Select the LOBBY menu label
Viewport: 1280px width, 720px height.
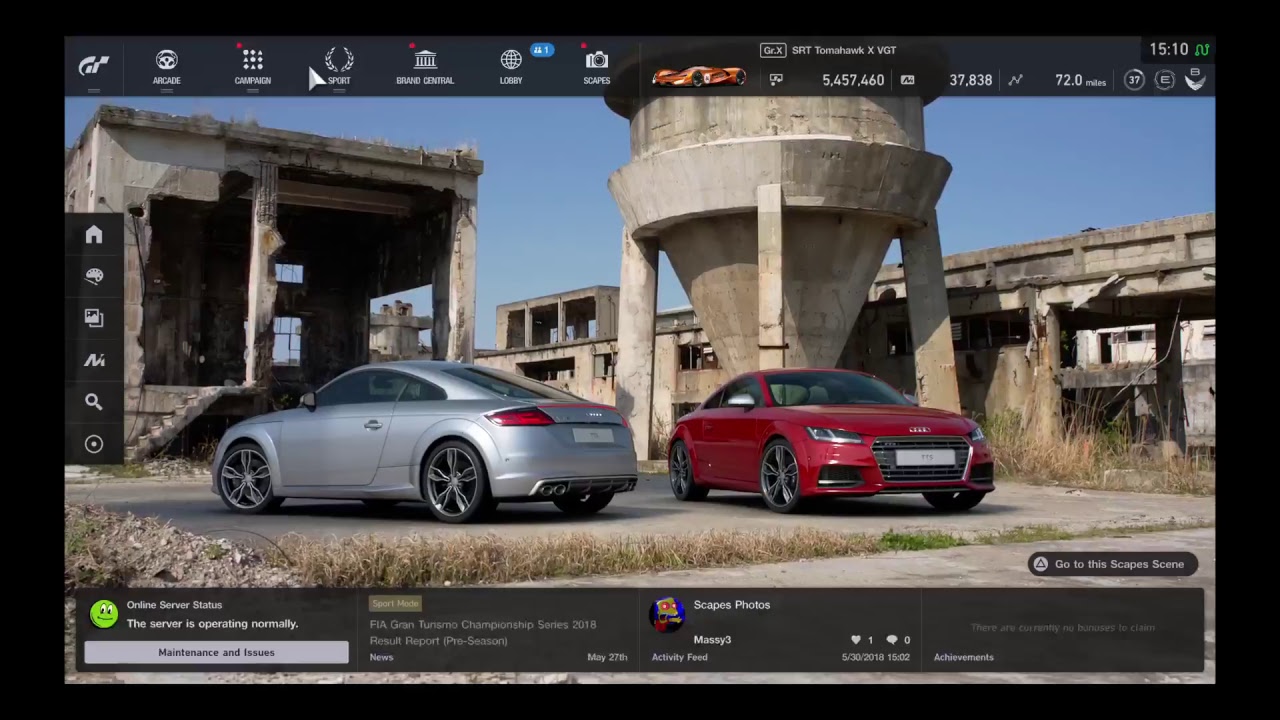click(x=511, y=81)
